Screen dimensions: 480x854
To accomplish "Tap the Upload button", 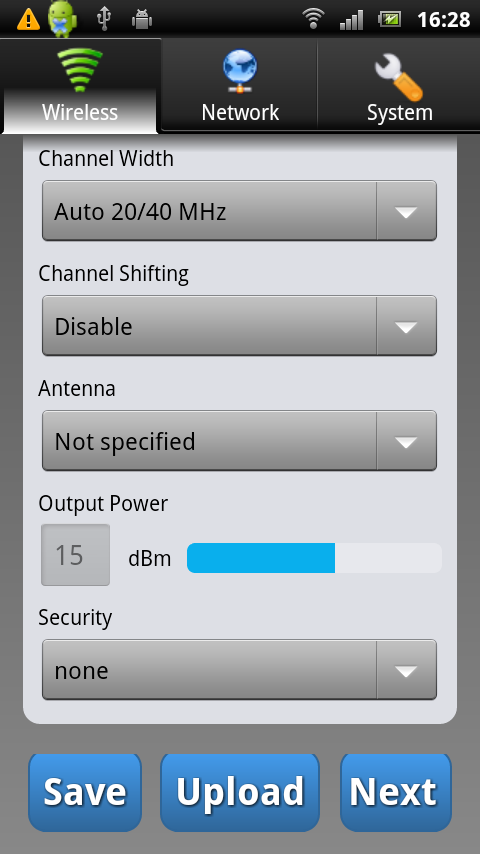I will pyautogui.click(x=240, y=792).
